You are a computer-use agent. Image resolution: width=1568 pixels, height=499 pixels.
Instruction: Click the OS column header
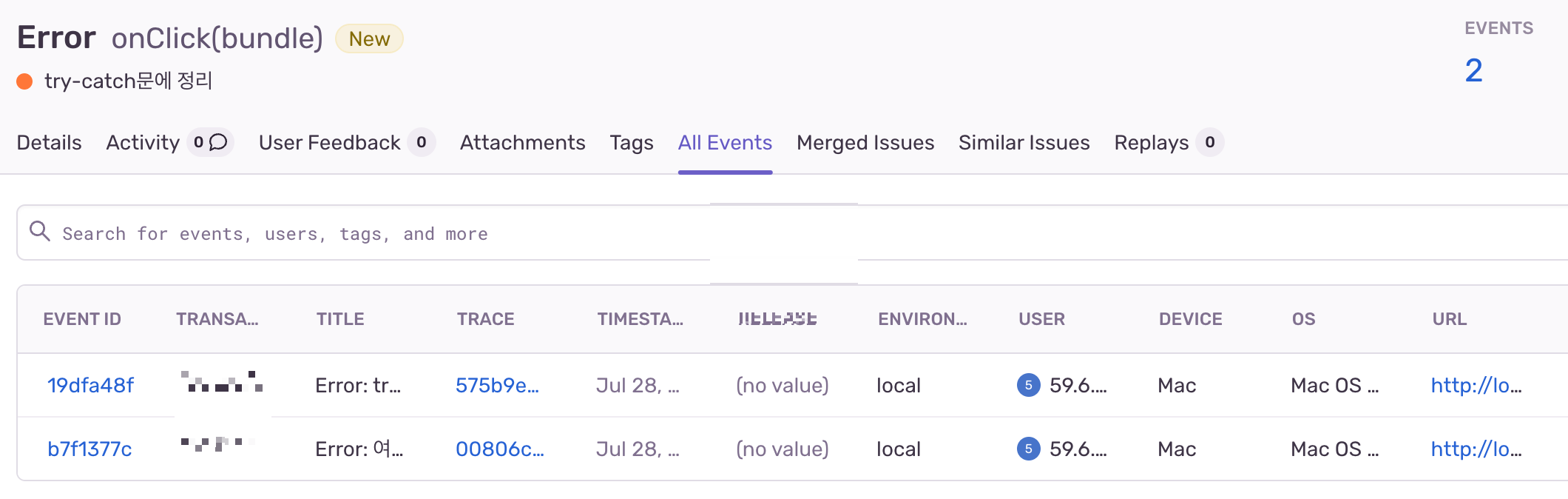(1303, 319)
